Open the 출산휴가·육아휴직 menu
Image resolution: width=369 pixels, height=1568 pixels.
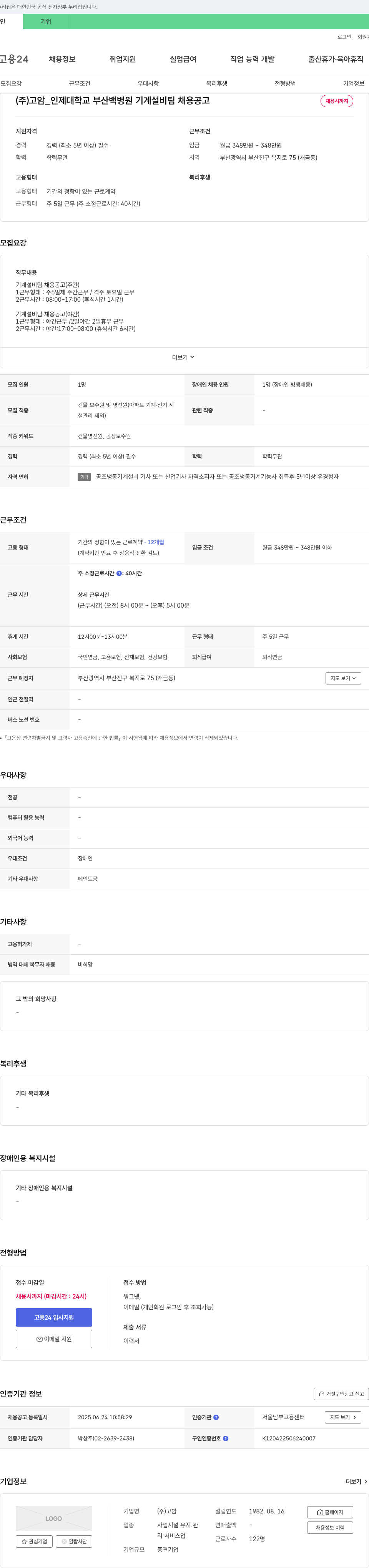[x=336, y=59]
